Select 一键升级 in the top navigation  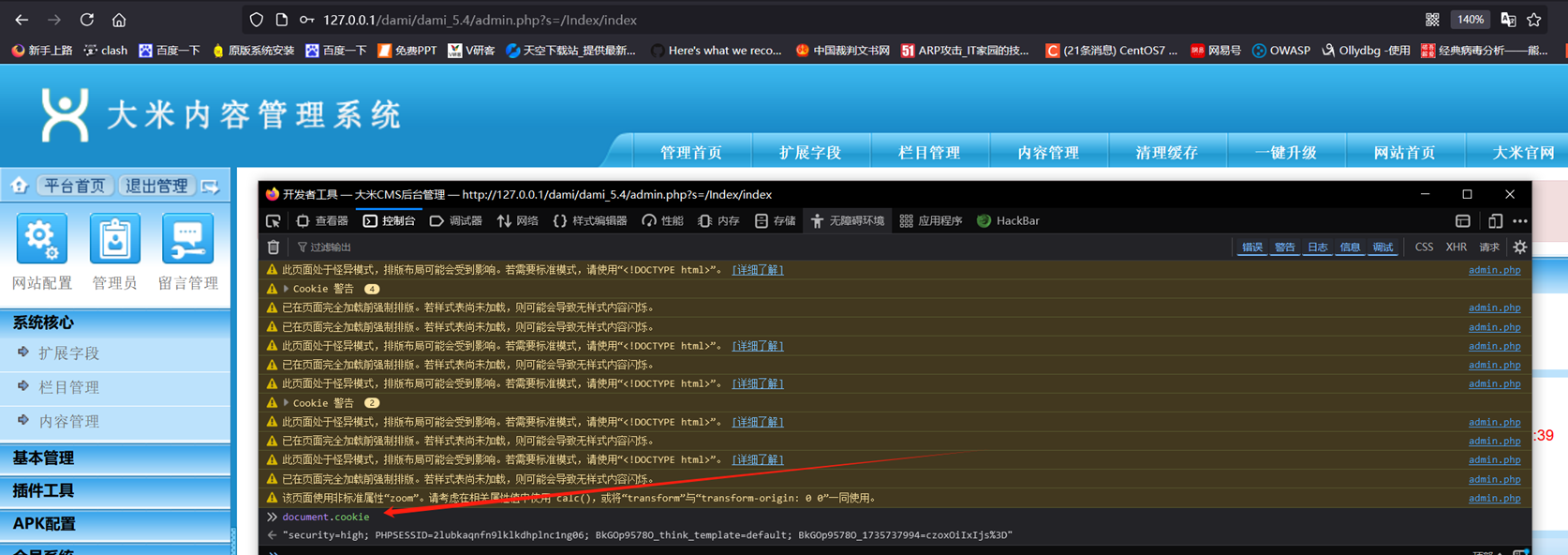pyautogui.click(x=1285, y=152)
